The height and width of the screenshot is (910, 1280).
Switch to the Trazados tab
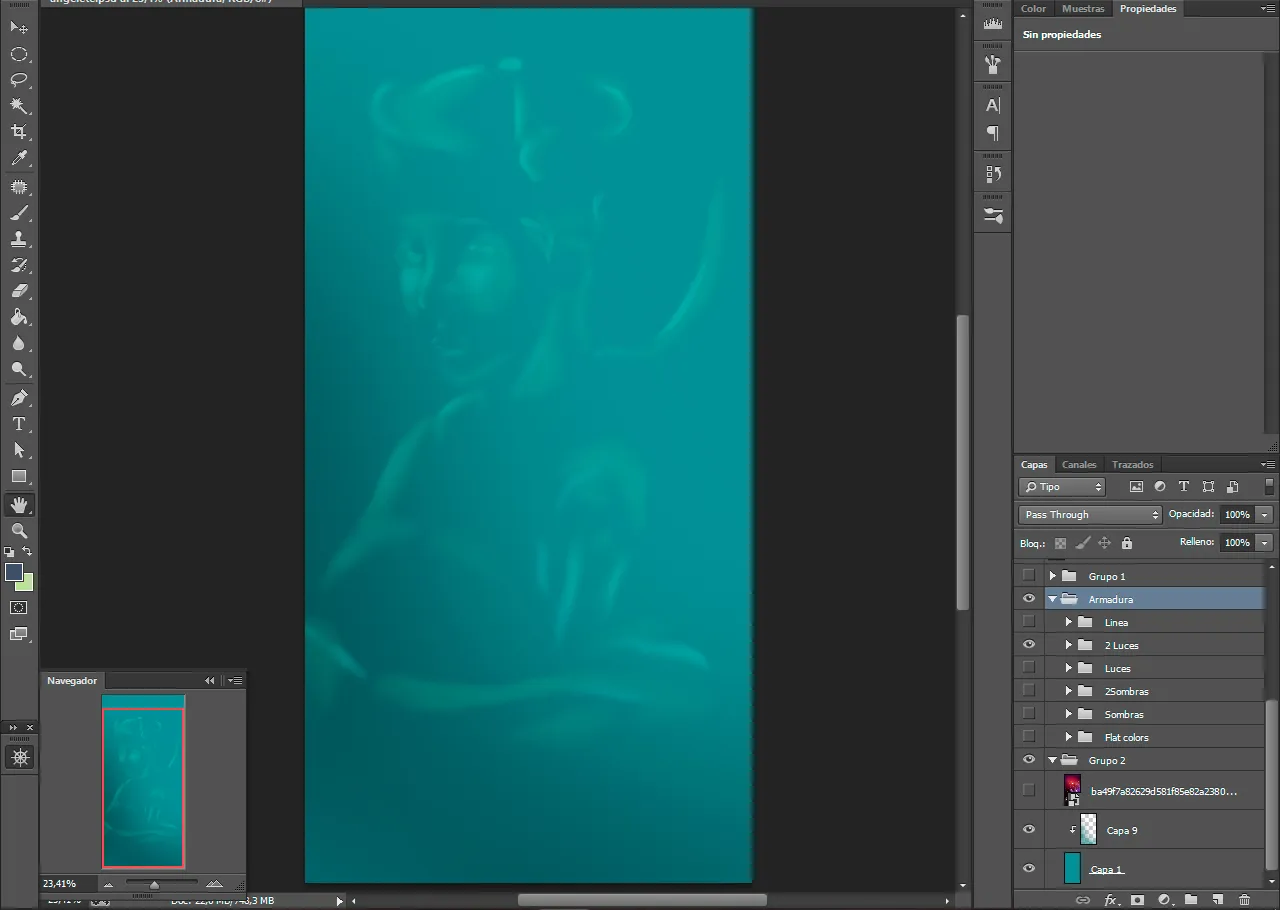(x=1132, y=464)
